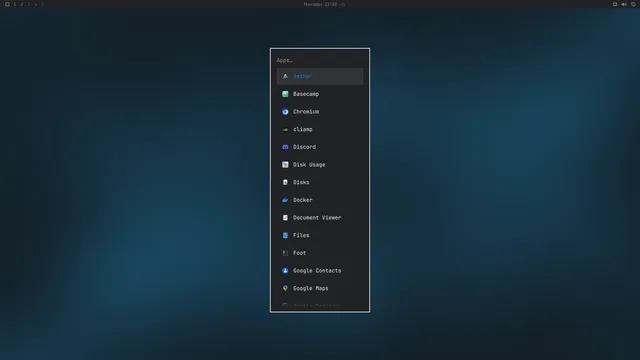Switch to workspace 2 in top bar

pos(22,4)
